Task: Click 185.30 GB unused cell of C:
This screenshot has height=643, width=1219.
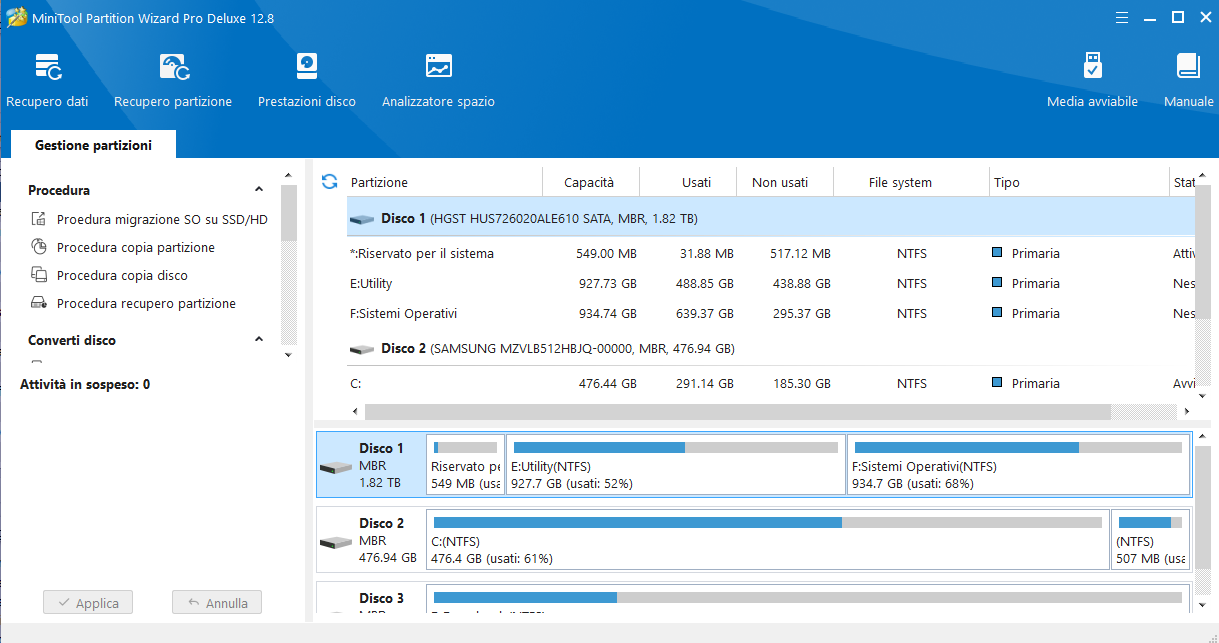Action: click(x=801, y=384)
